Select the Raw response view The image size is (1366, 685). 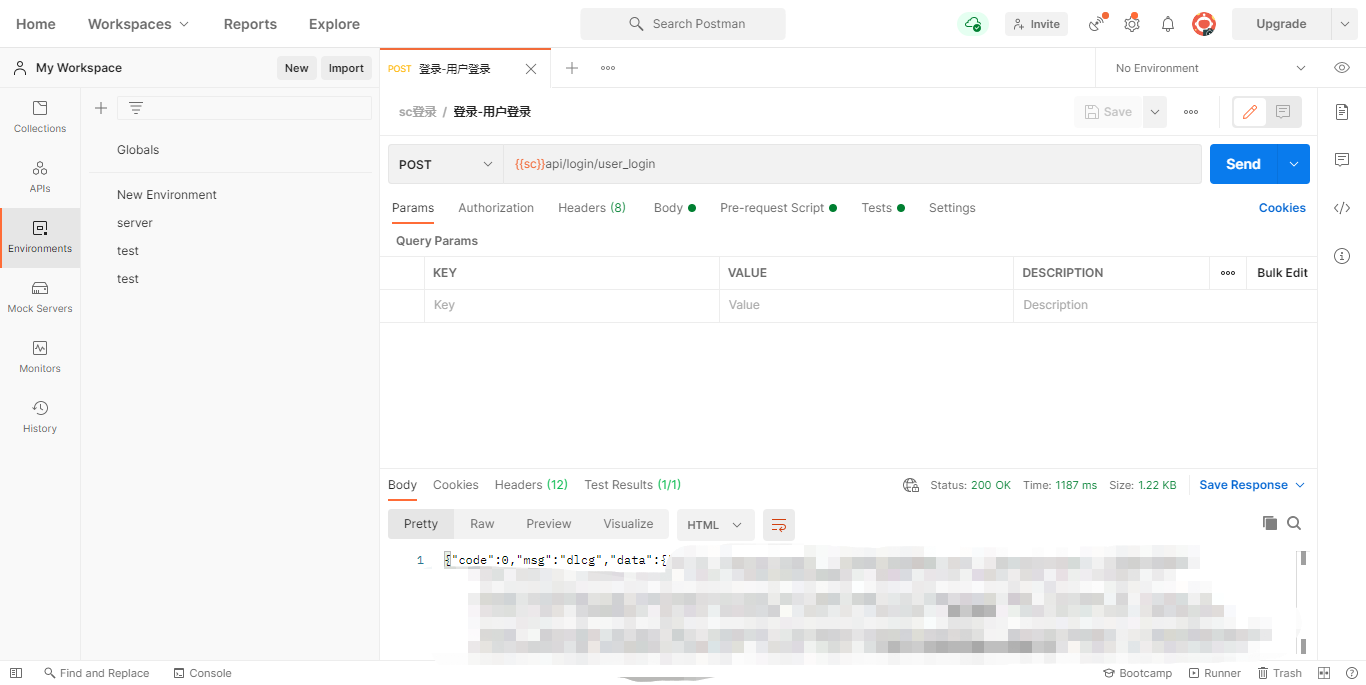pos(482,524)
